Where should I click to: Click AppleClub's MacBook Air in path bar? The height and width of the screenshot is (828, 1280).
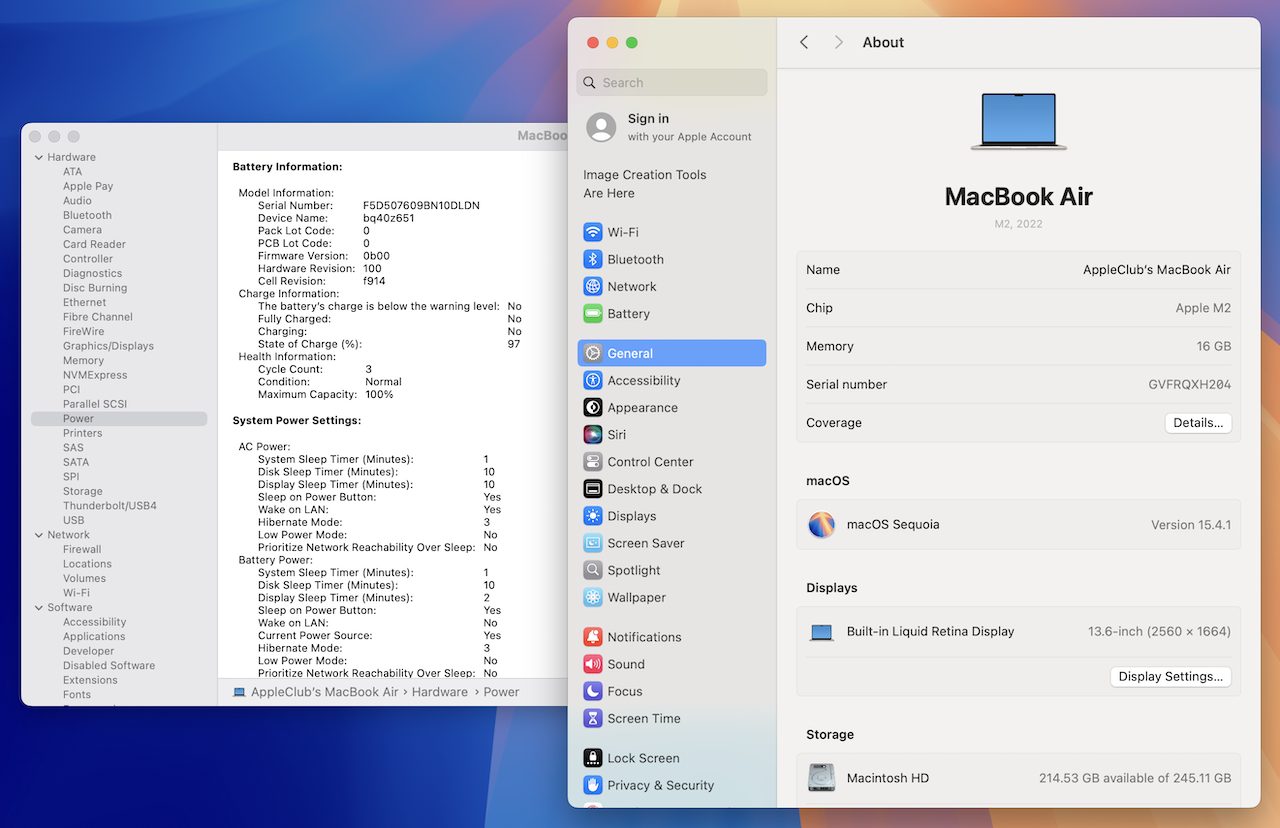click(x=324, y=692)
